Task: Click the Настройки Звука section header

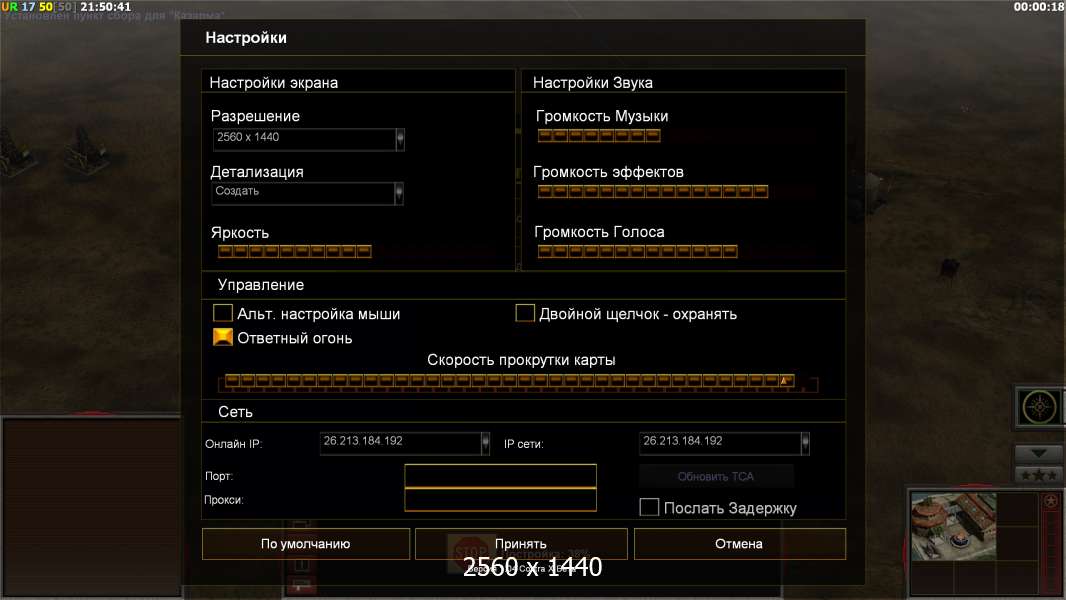Action: pos(593,82)
